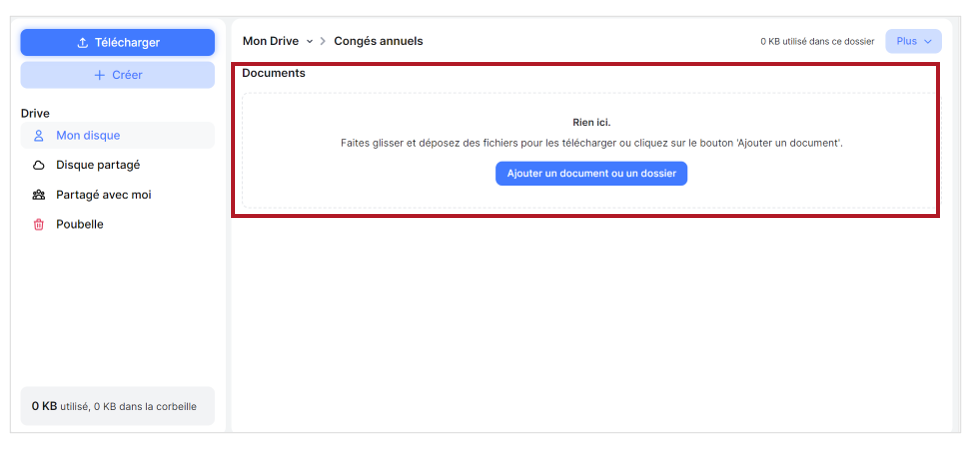This screenshot has height=454, width=978.
Task: Click the red trash icon beside Poubelle
Action: 39,225
